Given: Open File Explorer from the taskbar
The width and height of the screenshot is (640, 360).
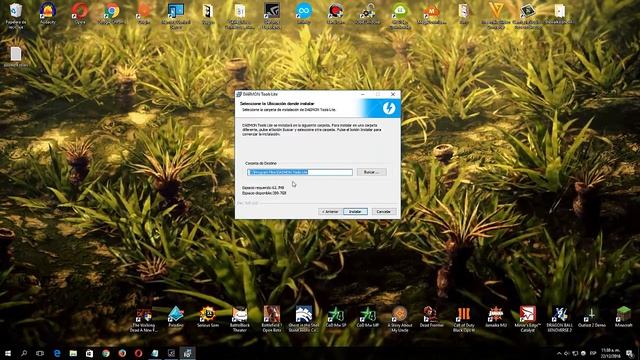Looking at the screenshot, I should click(73, 353).
